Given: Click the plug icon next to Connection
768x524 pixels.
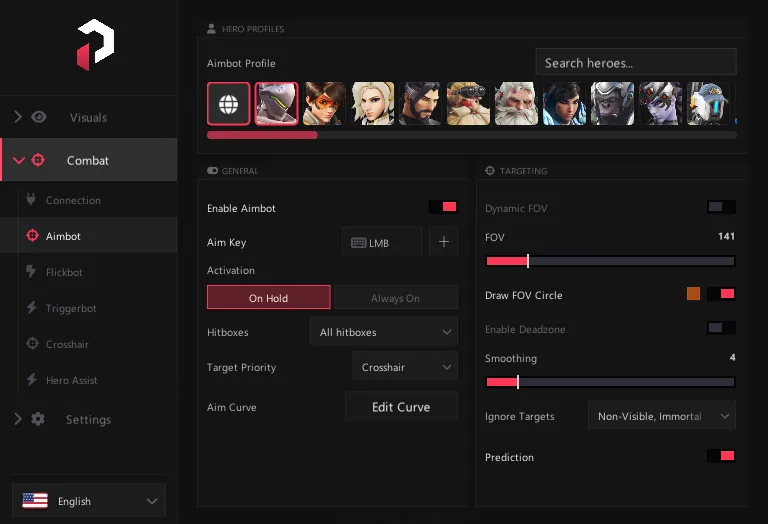Looking at the screenshot, I should point(31,199).
